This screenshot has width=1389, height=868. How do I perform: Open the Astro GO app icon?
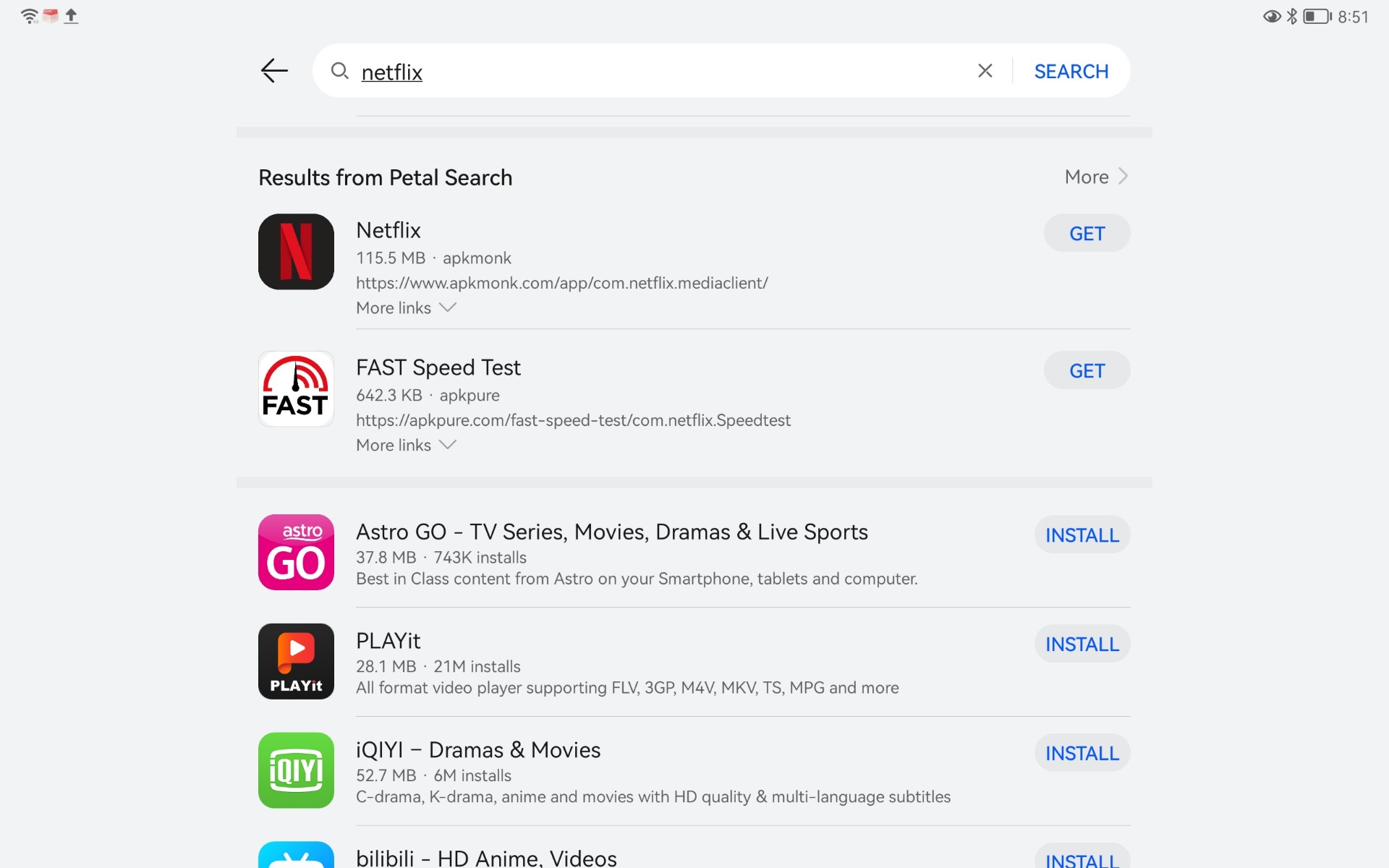click(296, 552)
